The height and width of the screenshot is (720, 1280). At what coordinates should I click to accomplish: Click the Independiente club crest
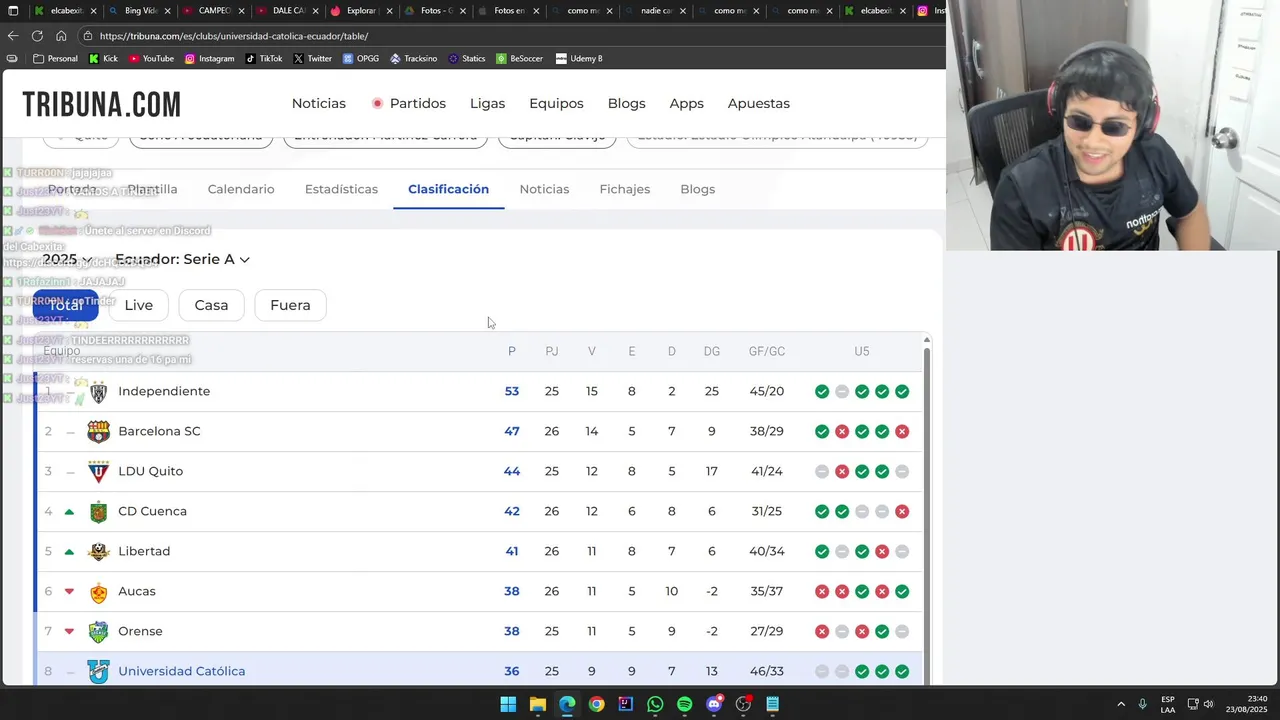pos(98,392)
